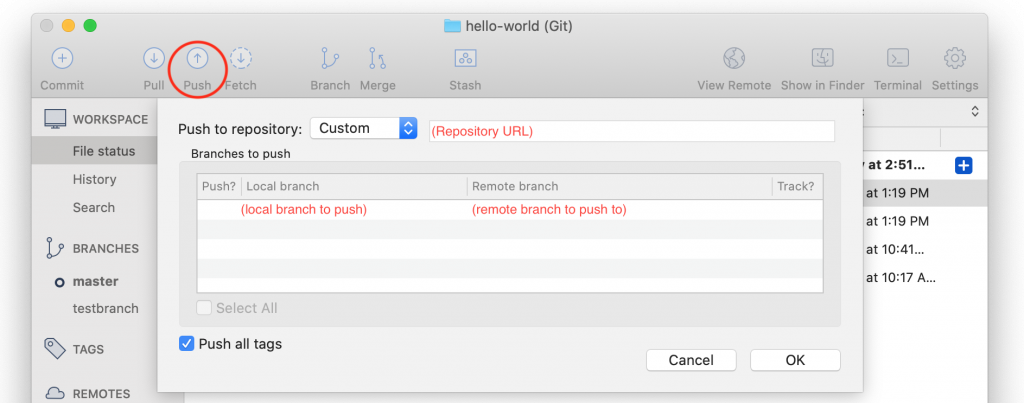Select the testbranch branch
The image size is (1024, 403).
click(105, 308)
